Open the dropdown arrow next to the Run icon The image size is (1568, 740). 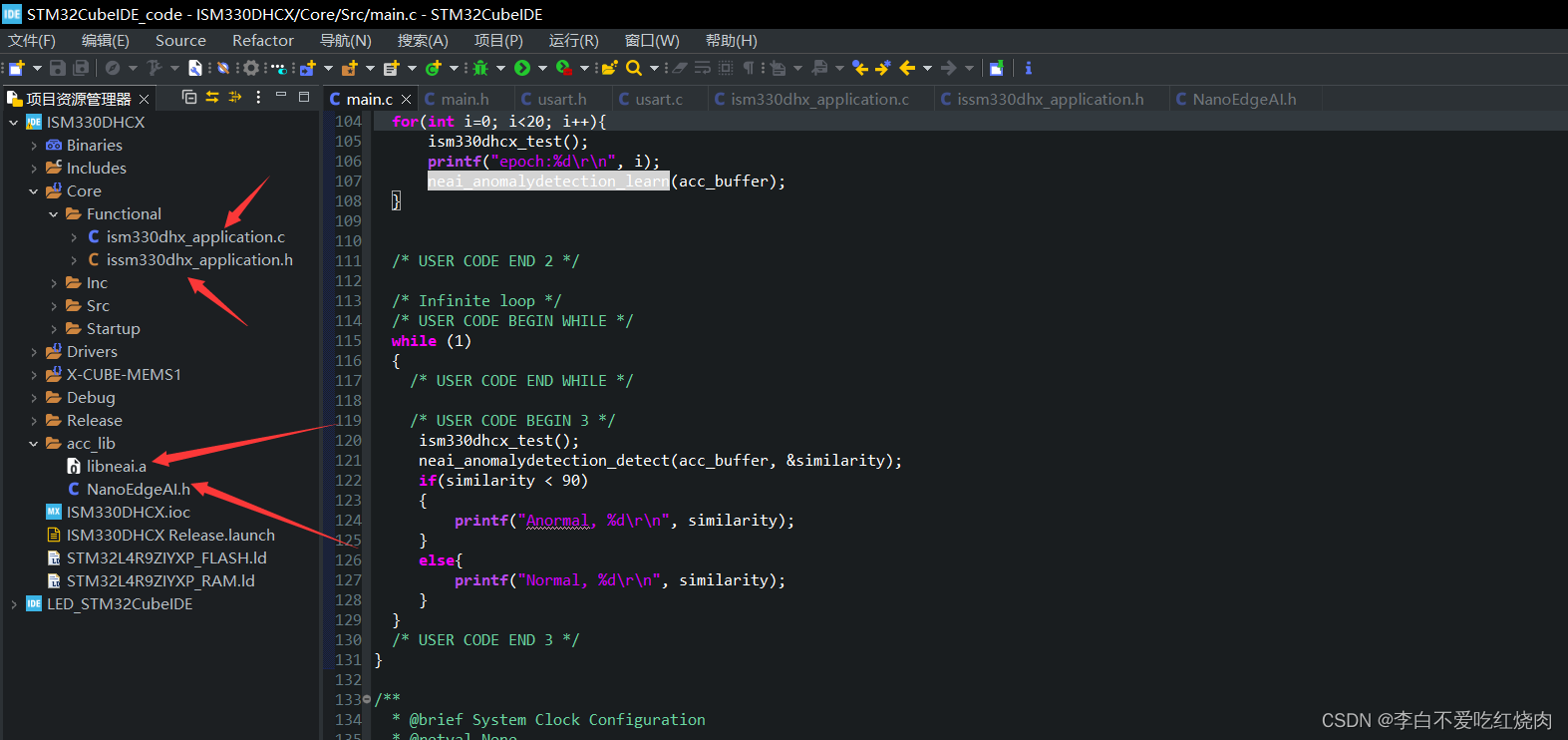[542, 68]
